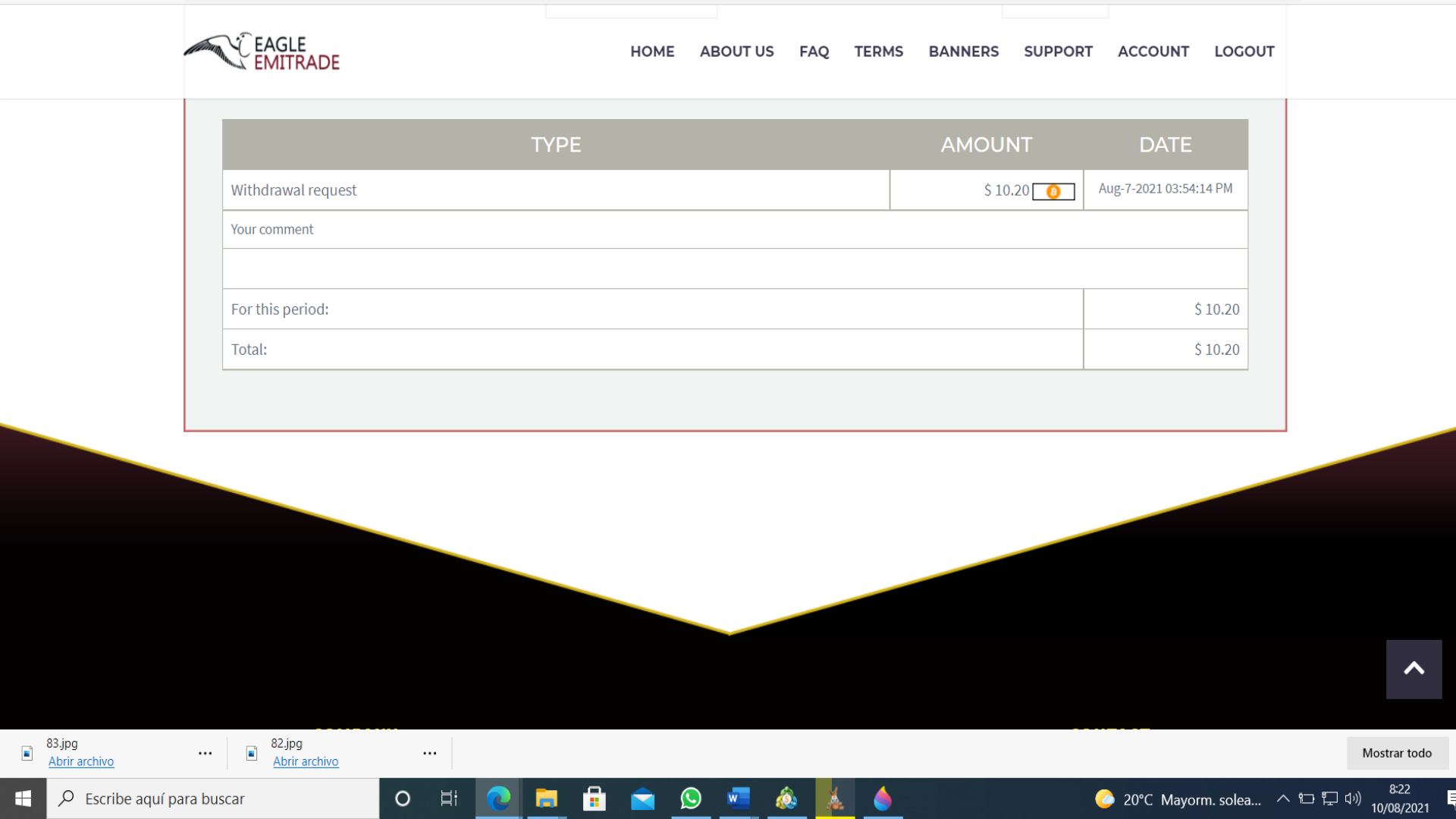This screenshot has height=819, width=1456.
Task: Open File Explorer from taskbar
Action: click(546, 799)
